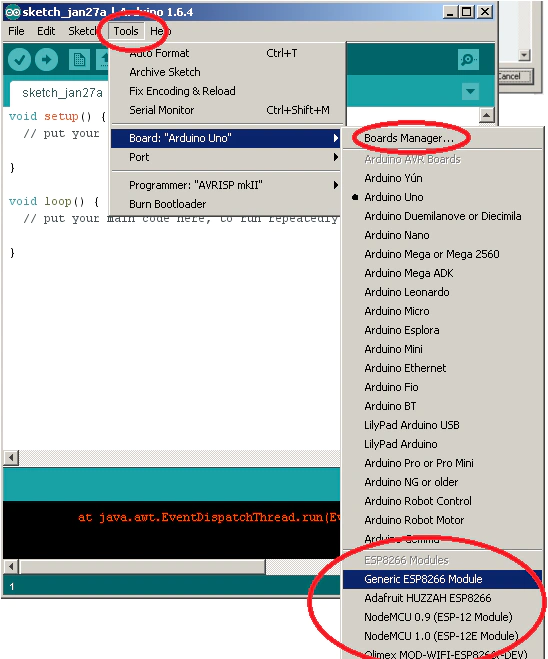548x659 pixels.
Task: Click the console horizontal scroll left arrow
Action: 11,566
